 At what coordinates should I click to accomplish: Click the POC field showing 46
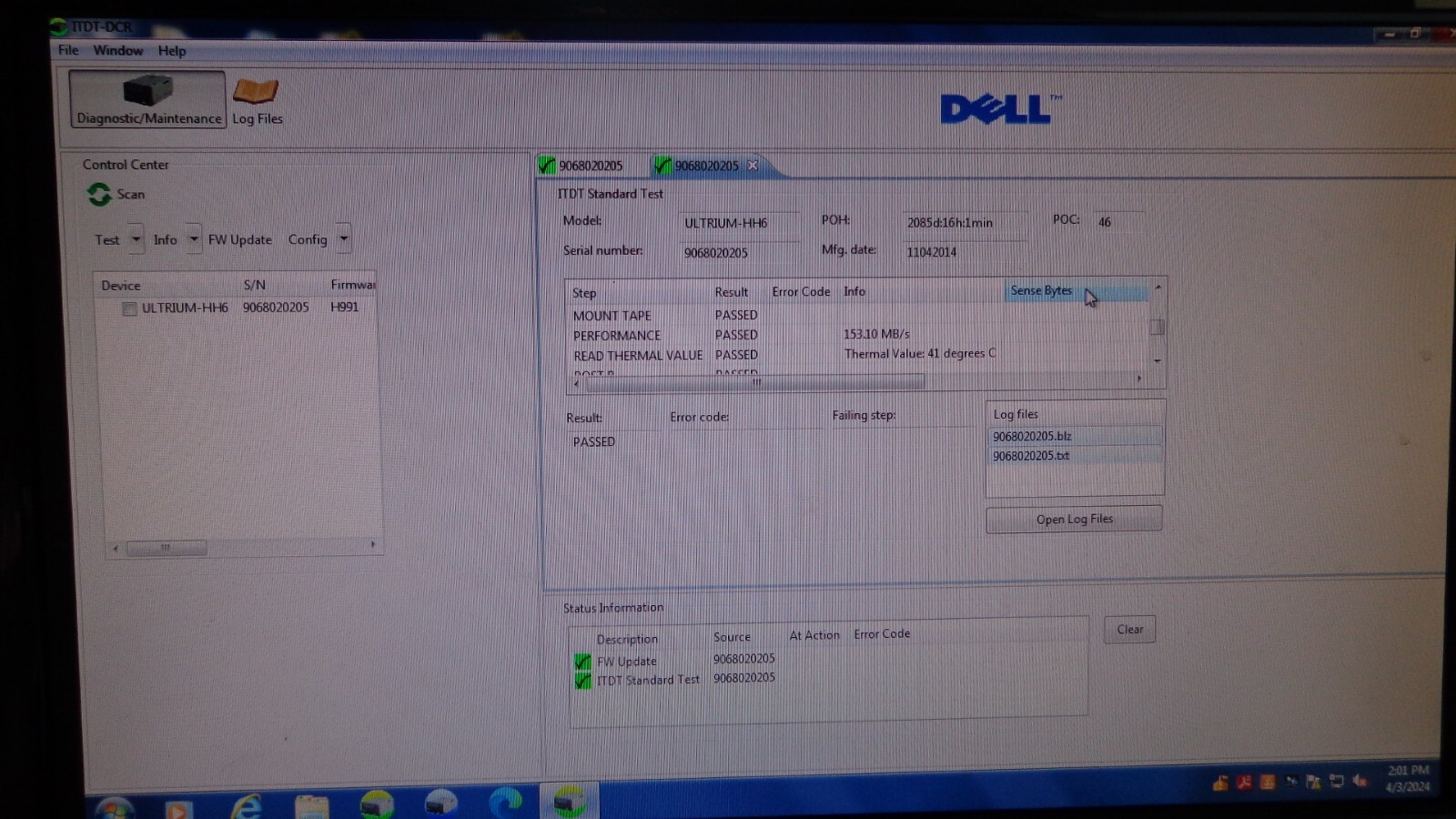tap(1117, 222)
